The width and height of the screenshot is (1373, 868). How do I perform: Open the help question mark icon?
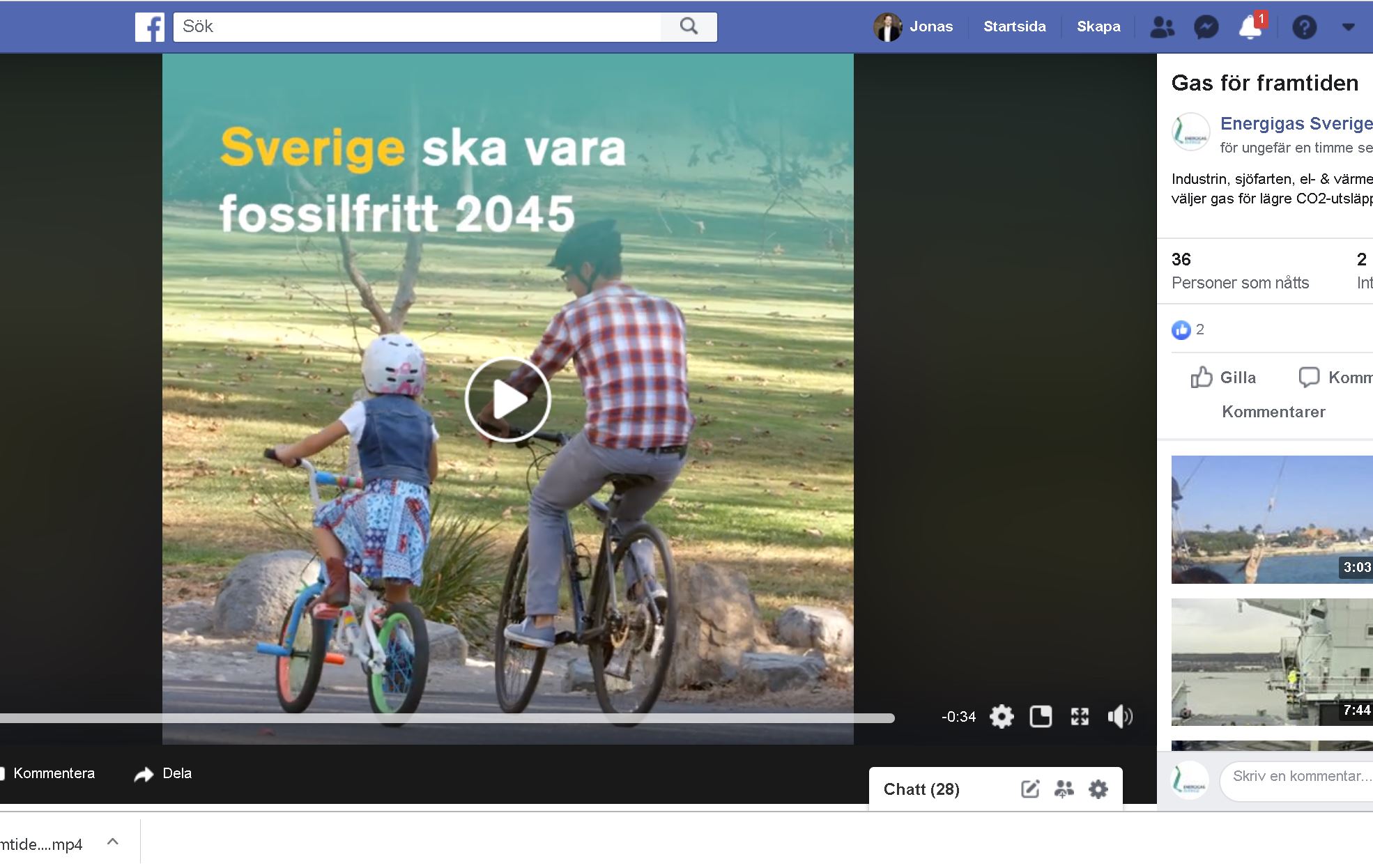[x=1304, y=27]
